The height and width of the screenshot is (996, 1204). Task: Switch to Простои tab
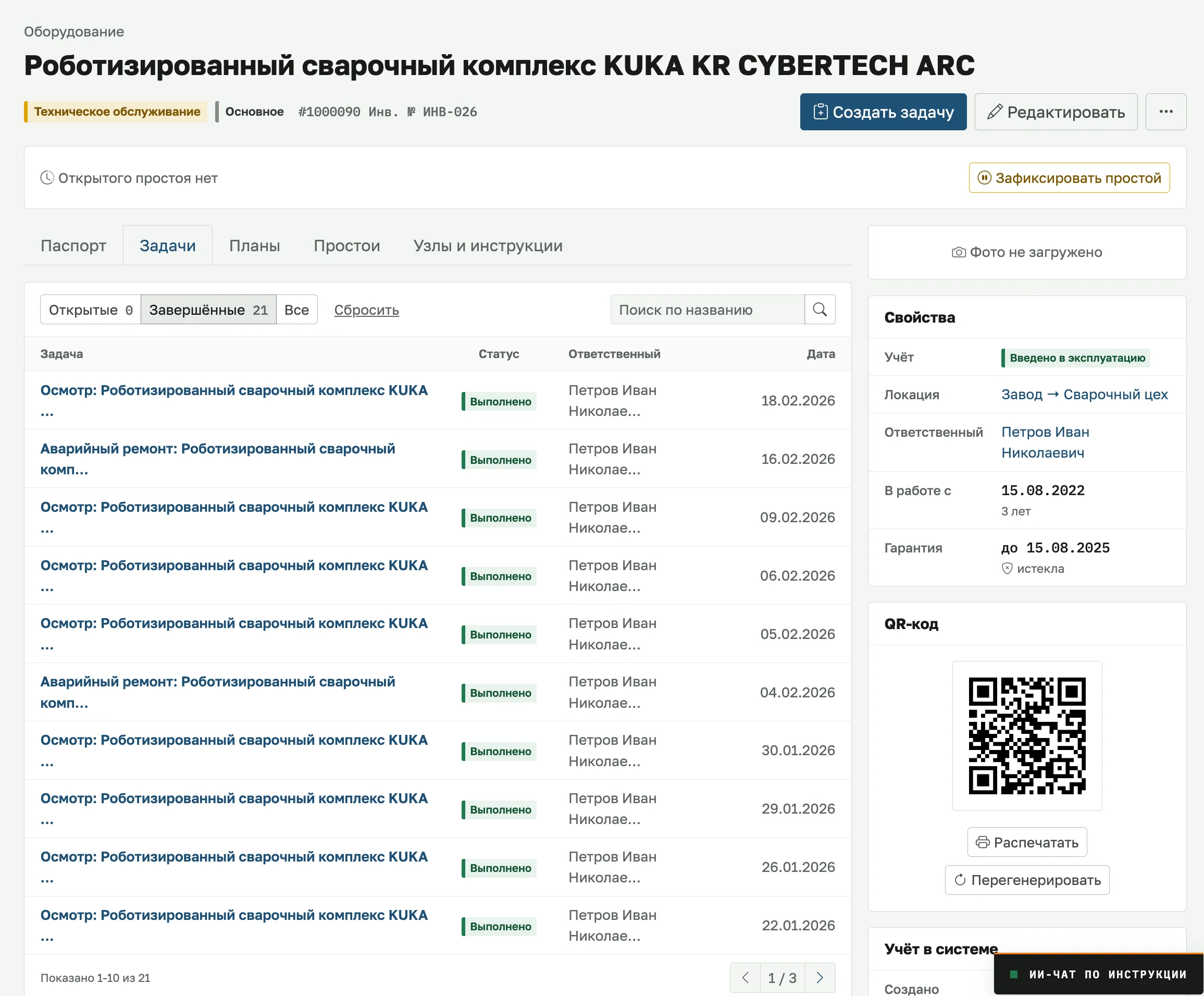click(x=347, y=245)
